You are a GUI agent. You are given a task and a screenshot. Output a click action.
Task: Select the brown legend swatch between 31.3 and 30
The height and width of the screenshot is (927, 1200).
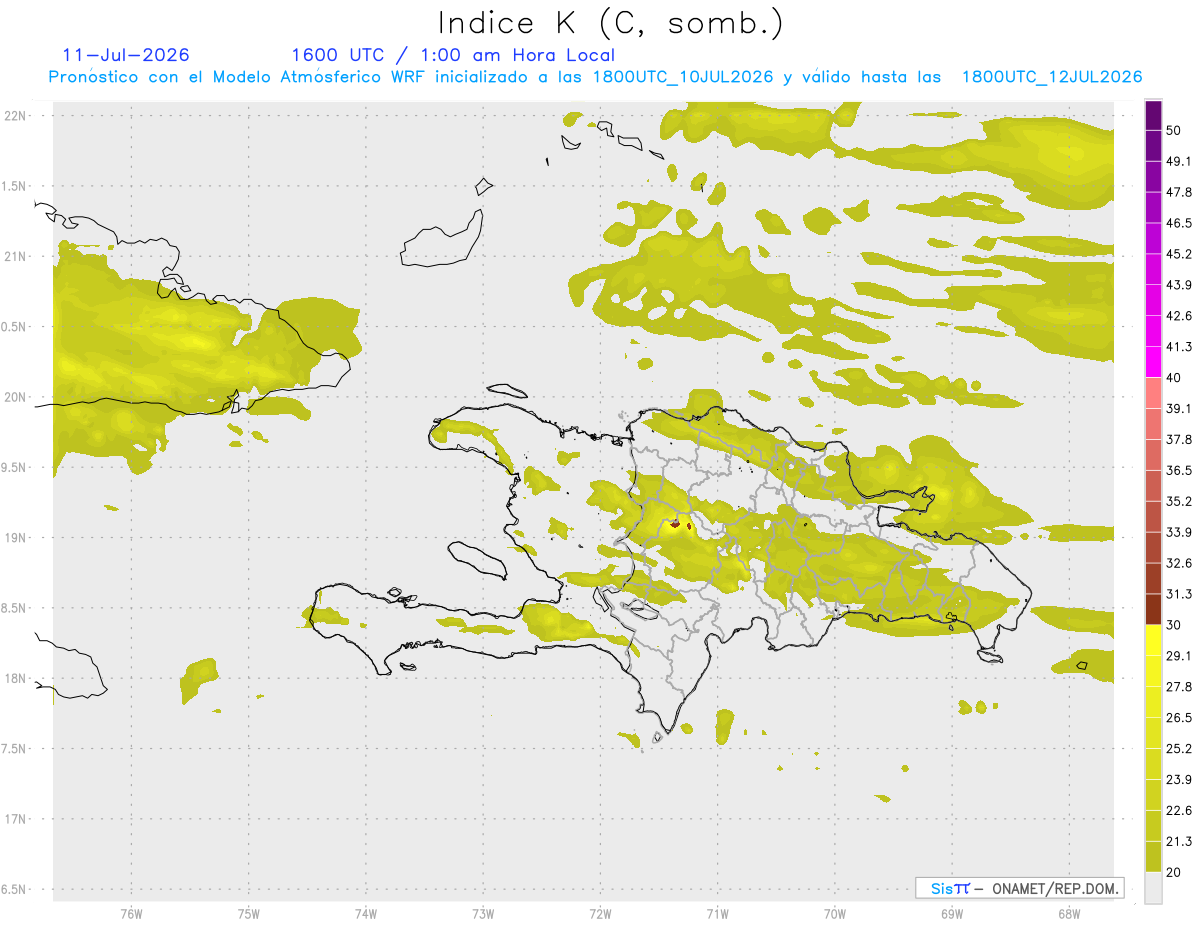[x=1153, y=609]
